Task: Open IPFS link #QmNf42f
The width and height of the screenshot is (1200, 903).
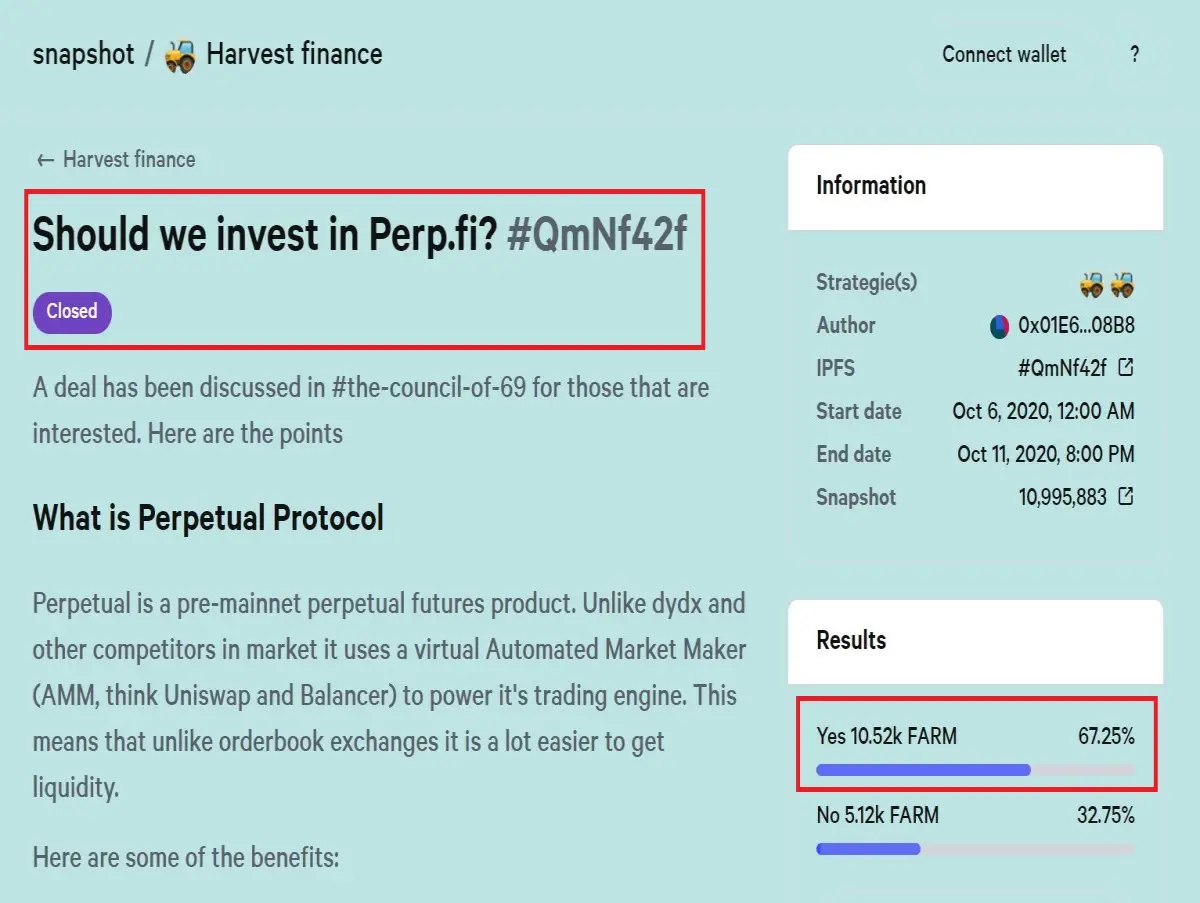Action: (x=1062, y=368)
